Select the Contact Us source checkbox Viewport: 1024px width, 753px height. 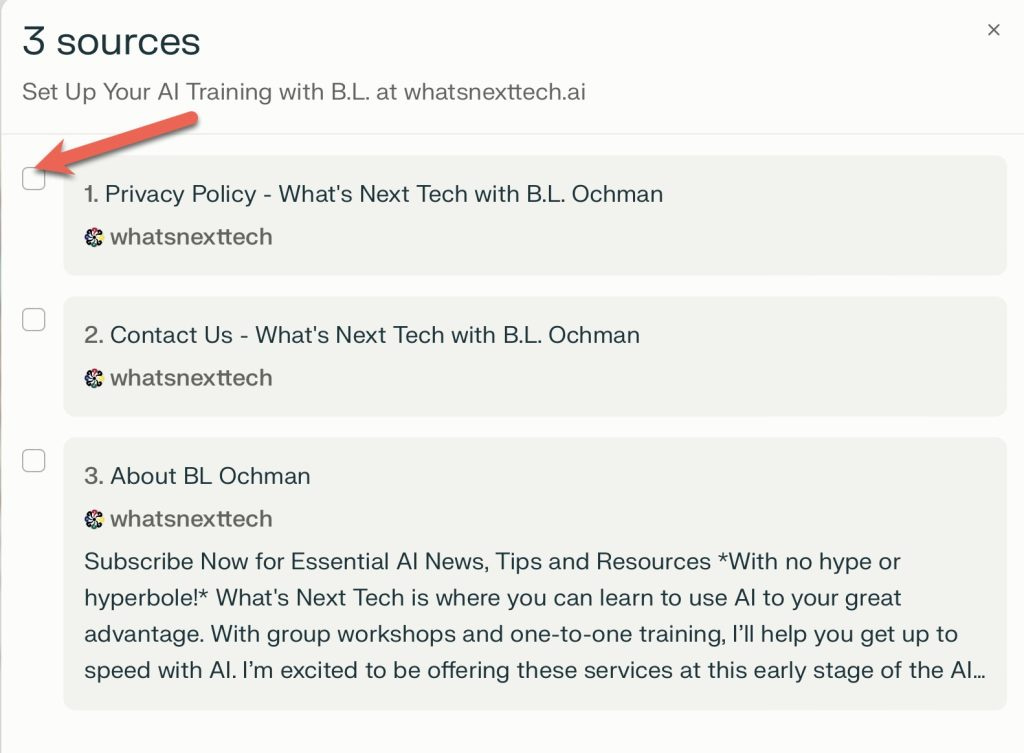click(33, 320)
